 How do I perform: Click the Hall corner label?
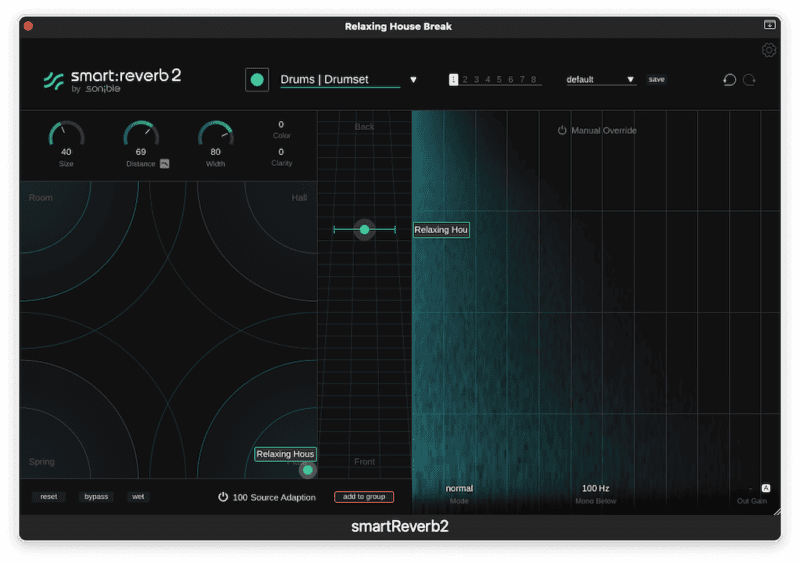[299, 198]
